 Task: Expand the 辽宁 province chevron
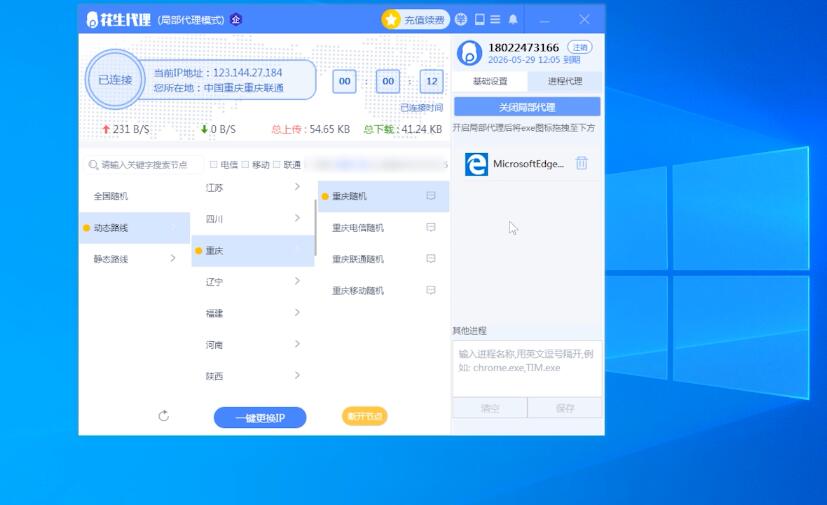pos(297,281)
